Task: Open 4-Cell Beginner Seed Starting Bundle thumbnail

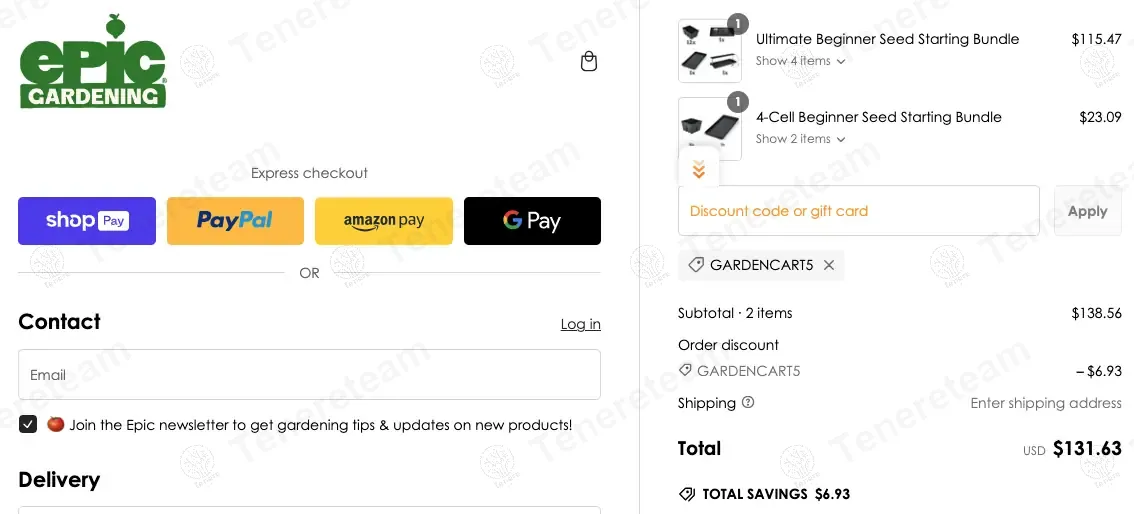Action: (709, 128)
